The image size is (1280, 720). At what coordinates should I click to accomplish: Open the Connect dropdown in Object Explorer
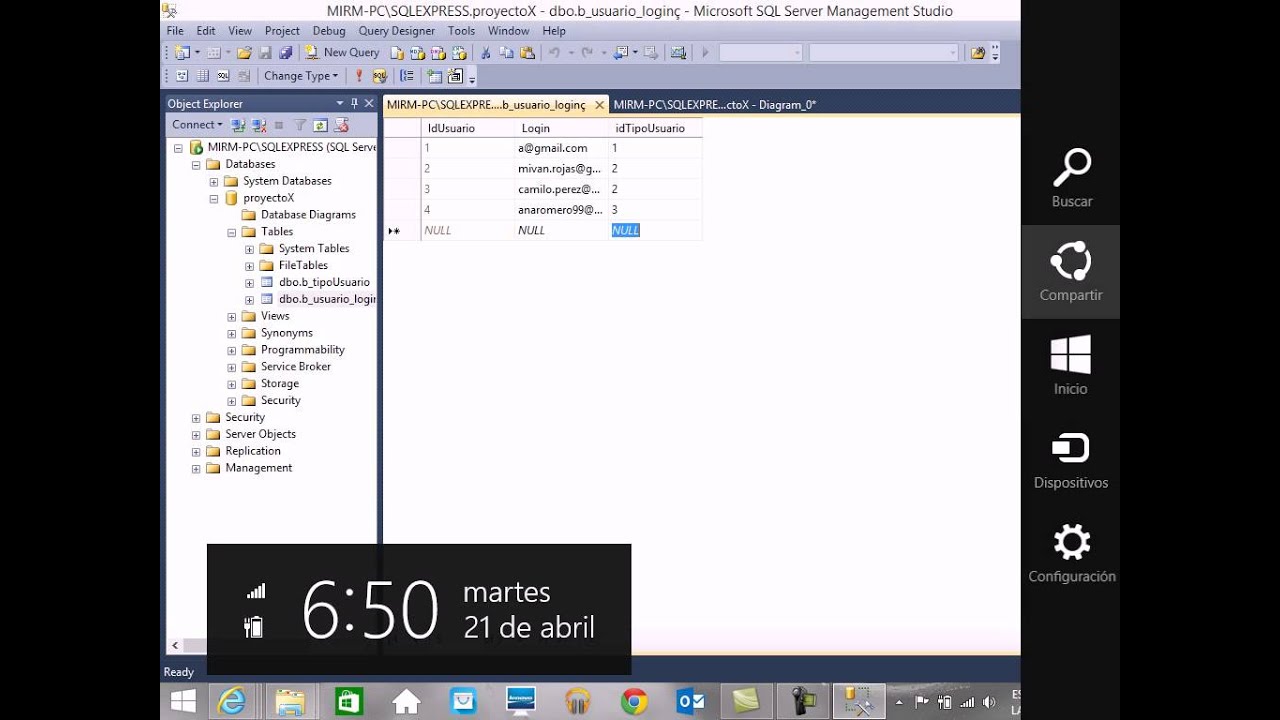[197, 125]
